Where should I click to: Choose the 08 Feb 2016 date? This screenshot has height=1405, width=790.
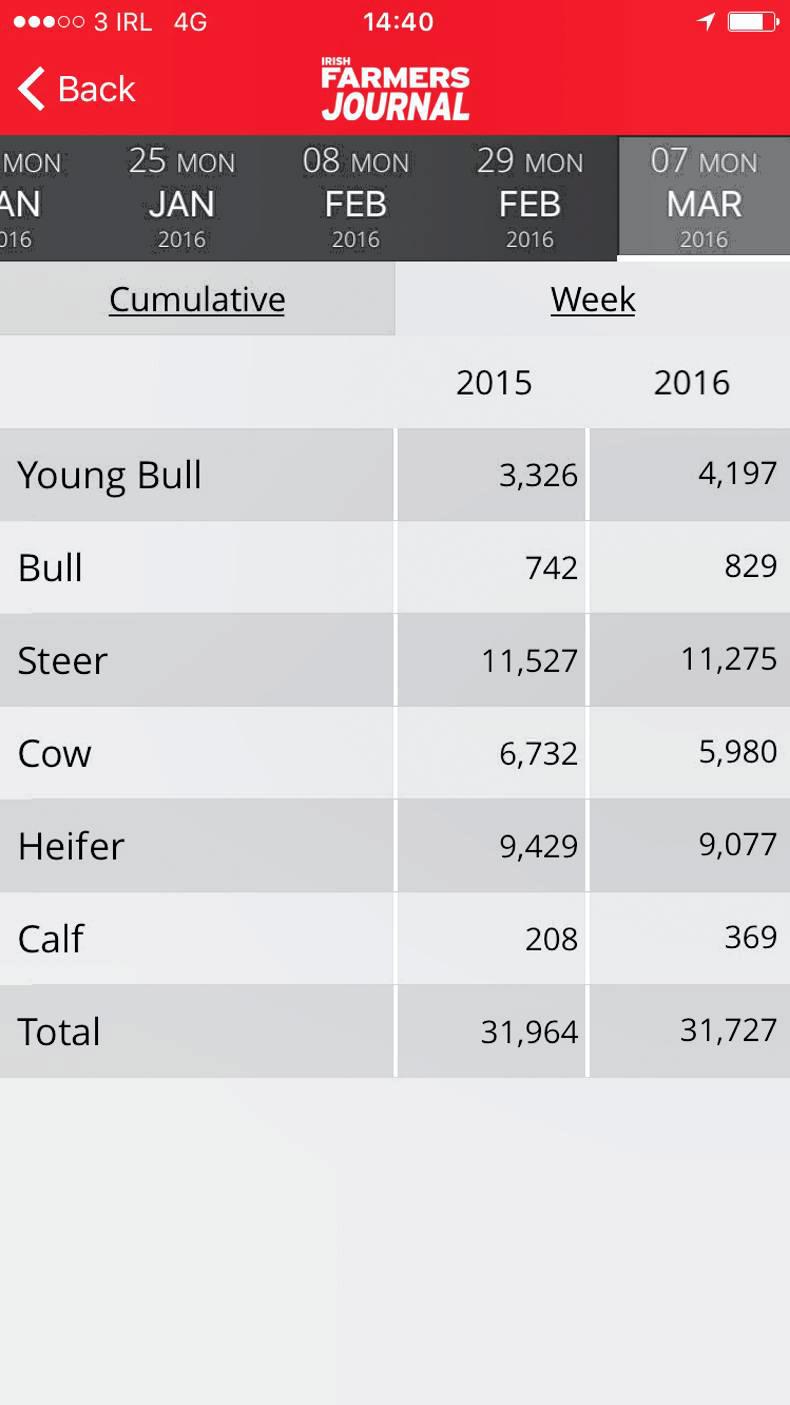click(x=356, y=198)
